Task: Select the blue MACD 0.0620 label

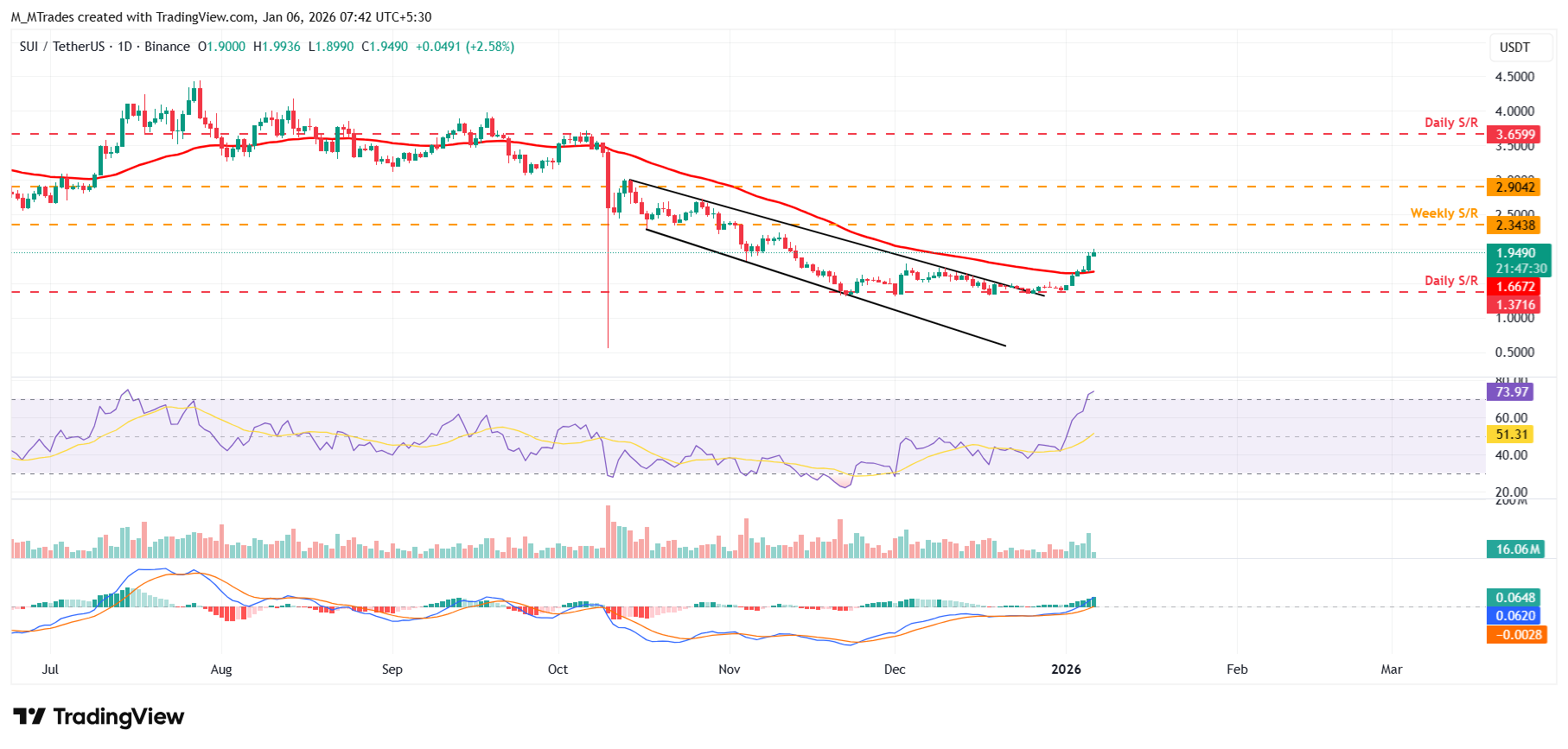Action: click(x=1515, y=616)
